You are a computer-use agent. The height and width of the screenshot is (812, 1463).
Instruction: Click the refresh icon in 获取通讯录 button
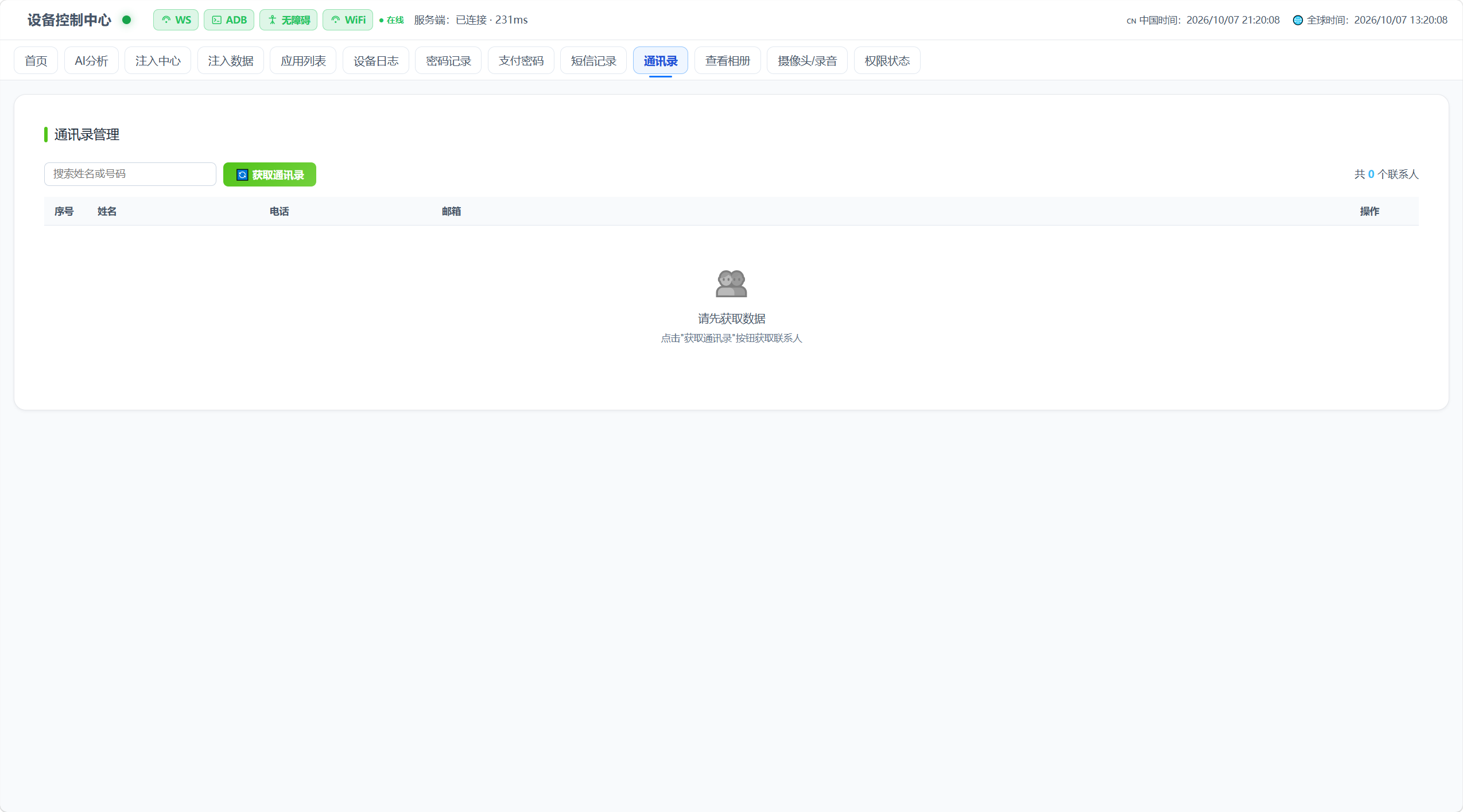(x=242, y=175)
